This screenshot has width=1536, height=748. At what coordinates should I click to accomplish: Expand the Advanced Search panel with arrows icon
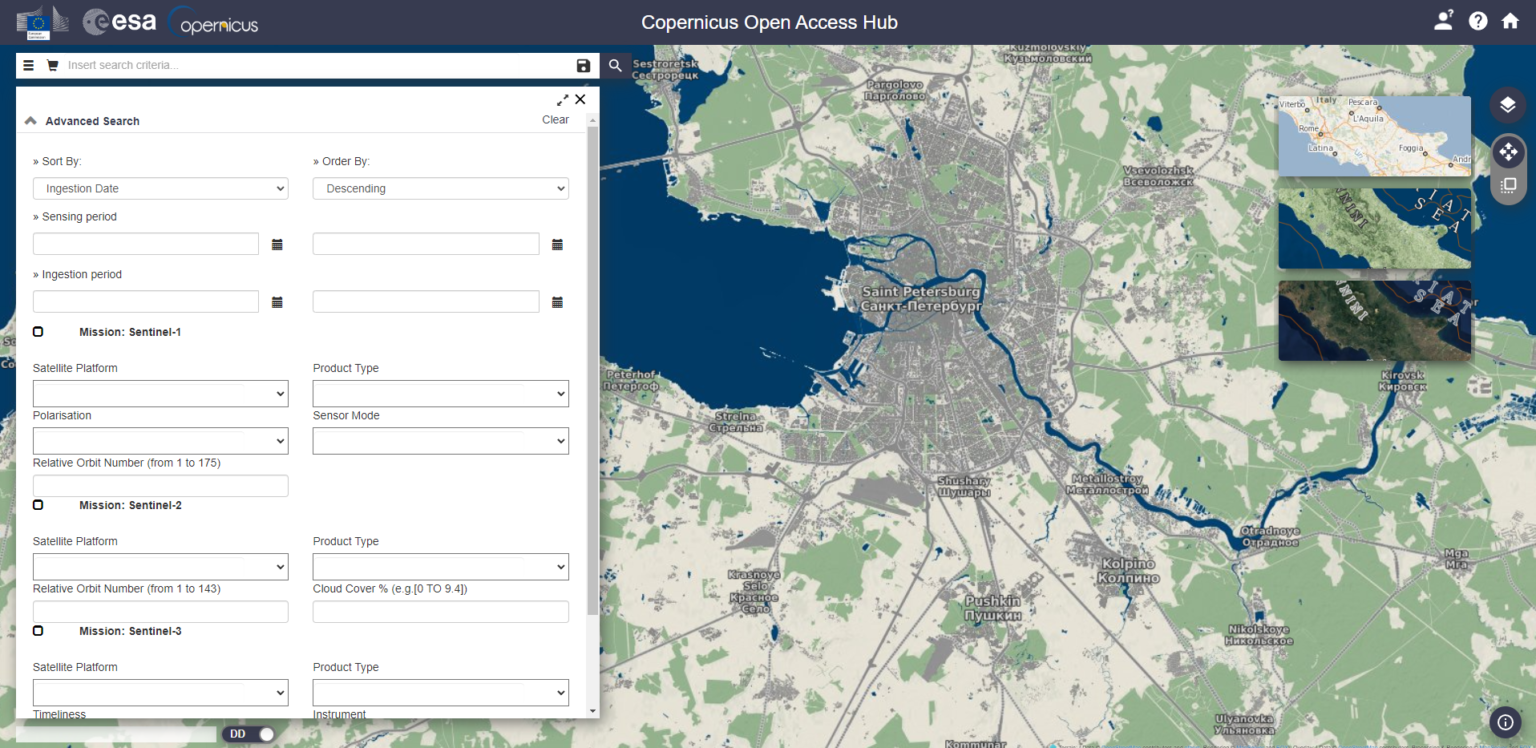tap(563, 100)
